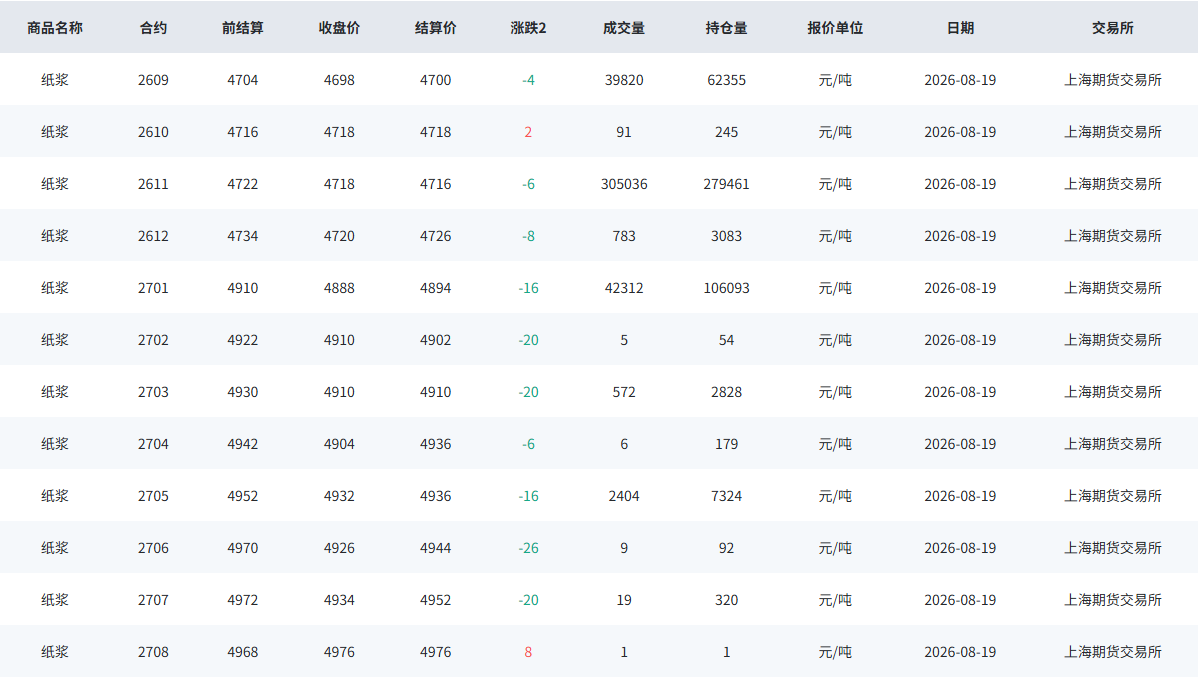Click open interest 279461
The height and width of the screenshot is (677, 1204).
coord(726,184)
